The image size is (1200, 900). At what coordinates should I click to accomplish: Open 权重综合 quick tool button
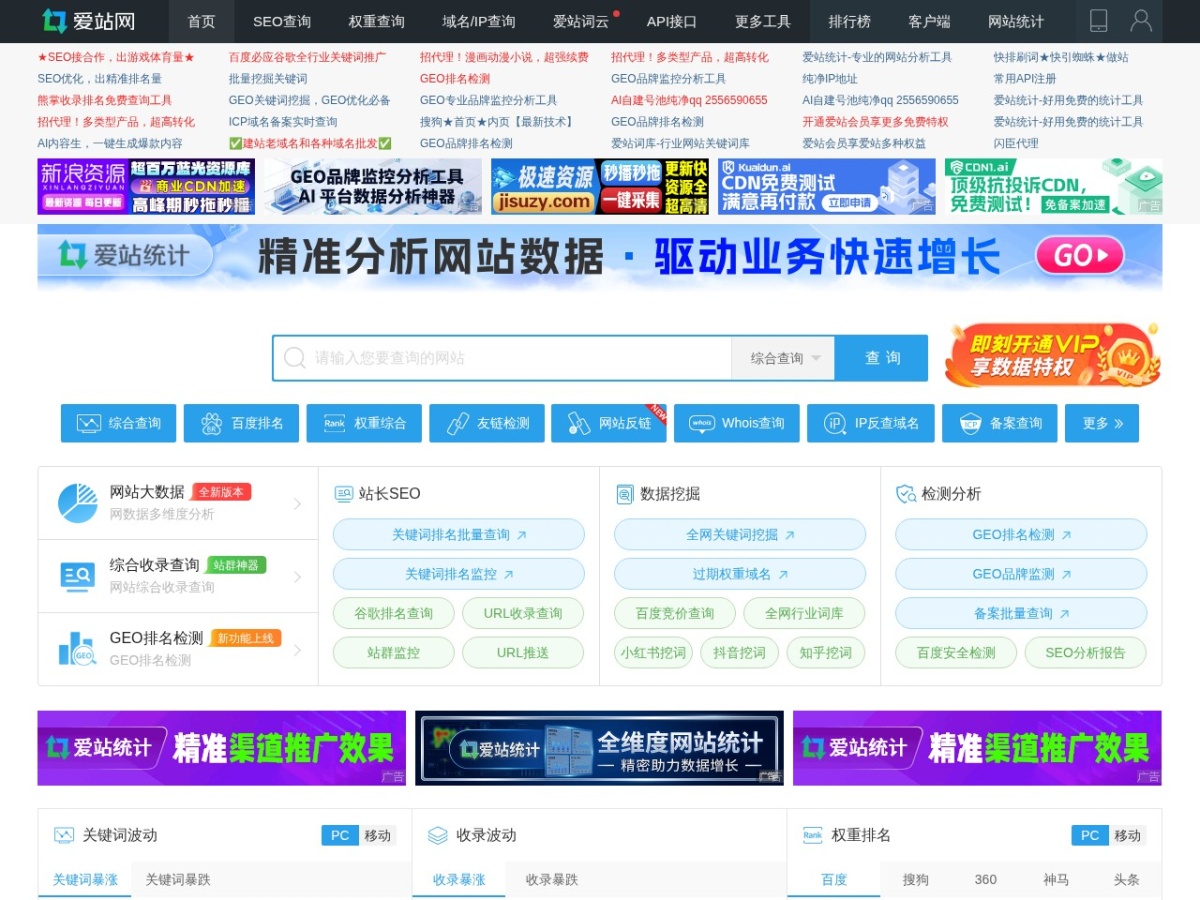pyautogui.click(x=364, y=423)
